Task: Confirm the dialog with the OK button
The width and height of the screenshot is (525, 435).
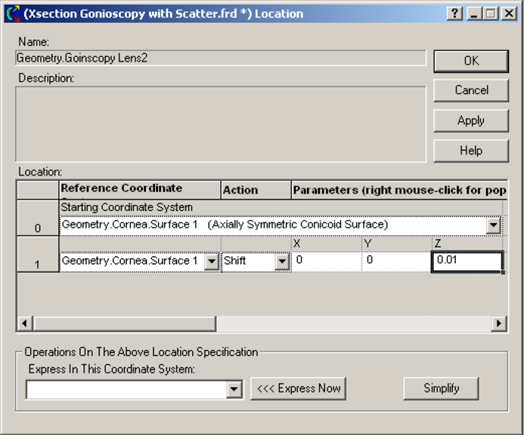Action: pyautogui.click(x=471, y=61)
